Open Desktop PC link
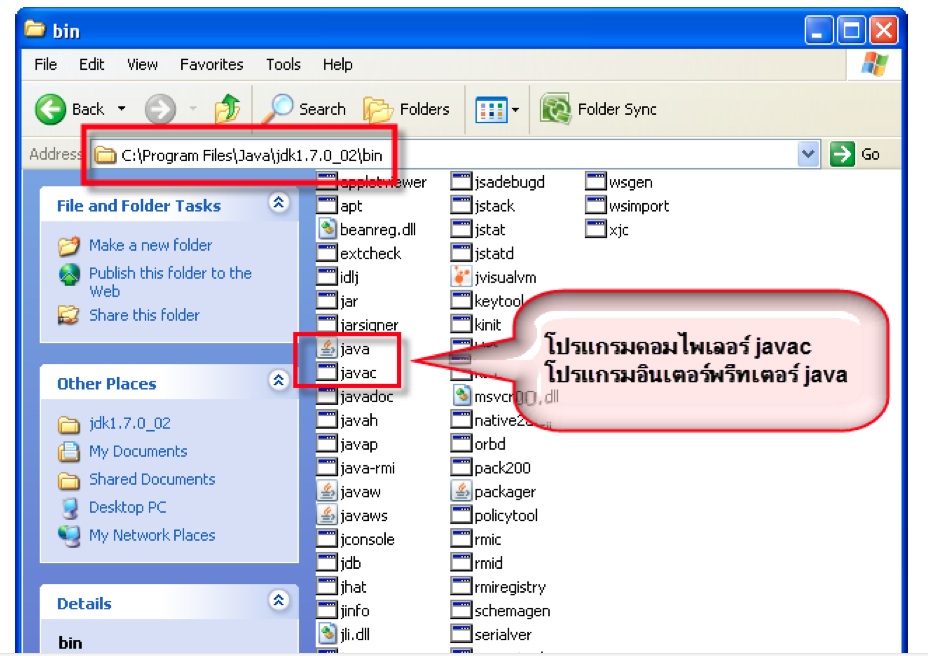This screenshot has width=928, height=656. [x=127, y=507]
